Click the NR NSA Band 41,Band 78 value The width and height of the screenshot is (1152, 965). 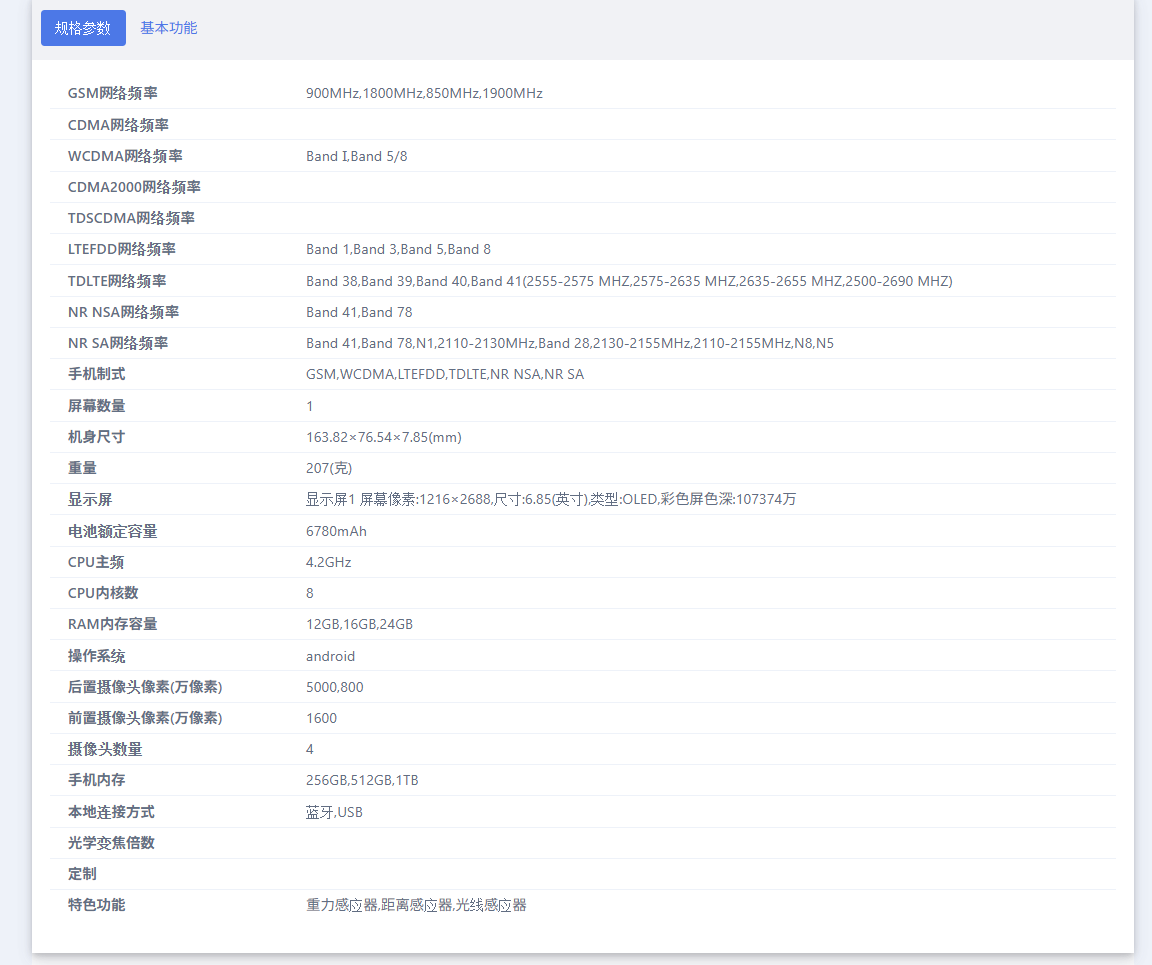pyautogui.click(x=359, y=312)
